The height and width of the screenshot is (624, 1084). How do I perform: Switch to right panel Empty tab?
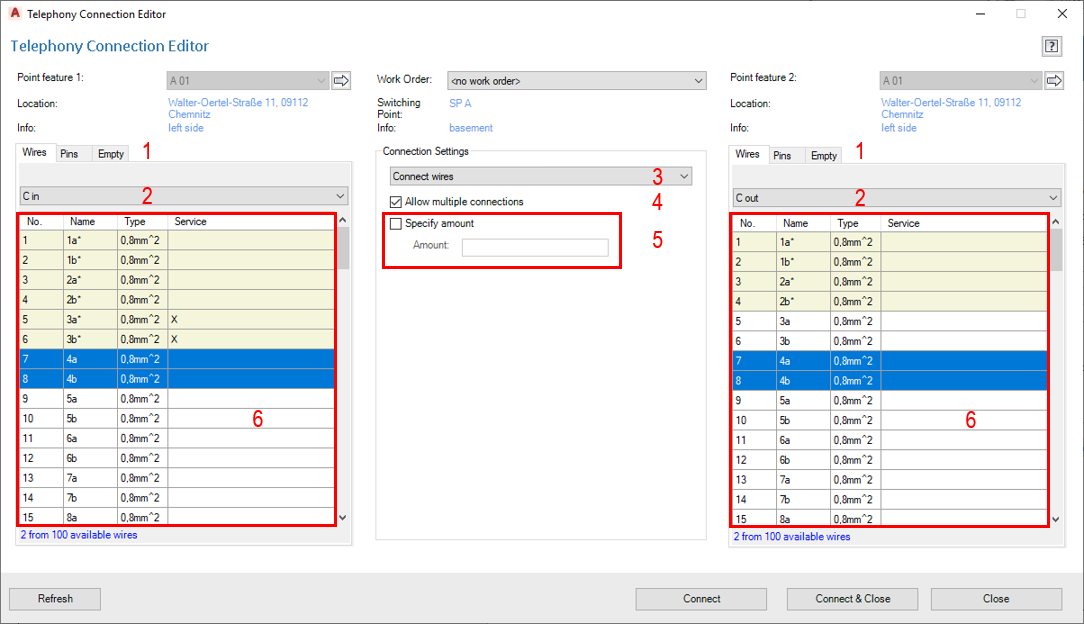(x=823, y=156)
